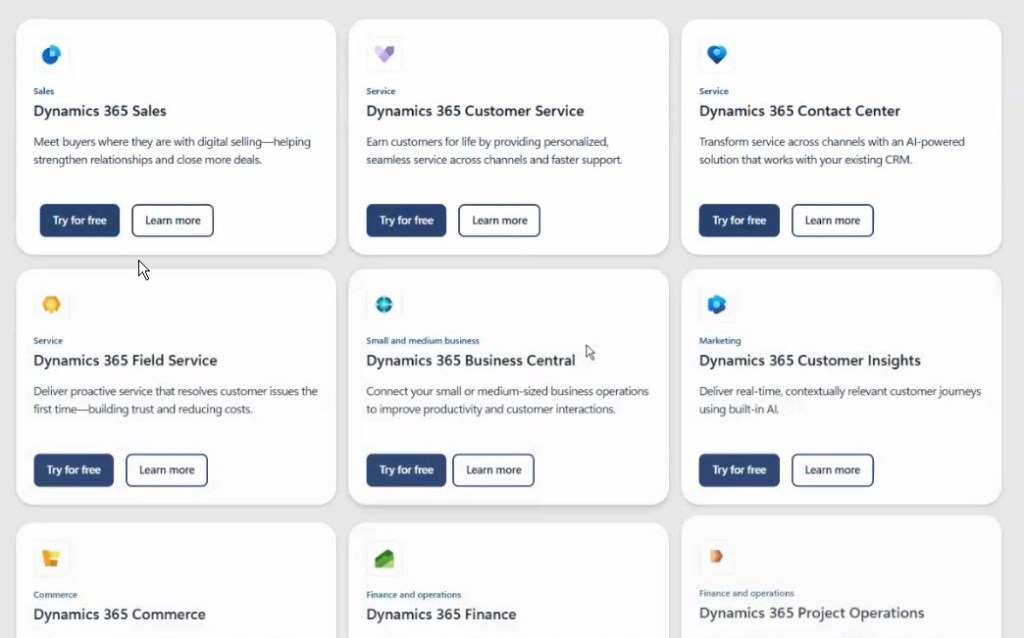This screenshot has width=1024, height=638.
Task: Learn more about Dynamics 365 Contact Center
Action: tap(832, 221)
